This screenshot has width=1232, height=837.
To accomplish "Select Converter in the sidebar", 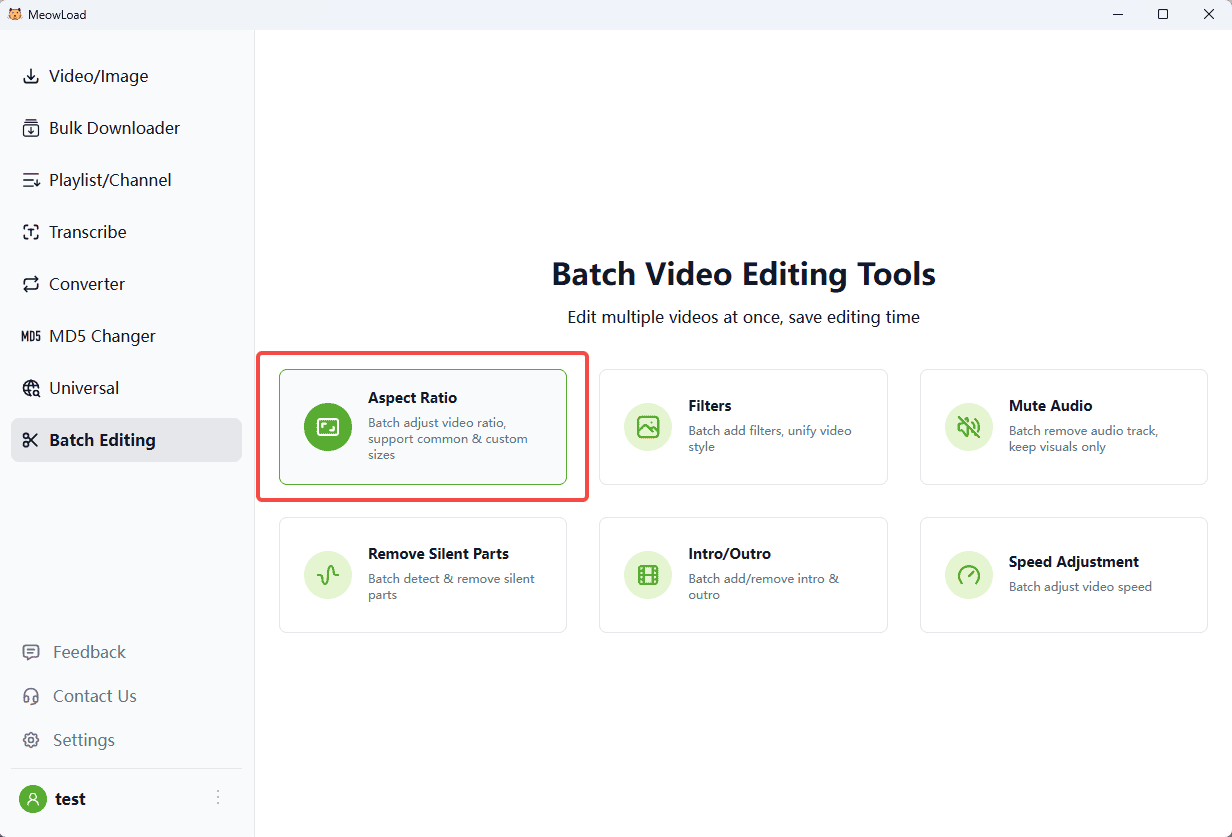I will (87, 284).
